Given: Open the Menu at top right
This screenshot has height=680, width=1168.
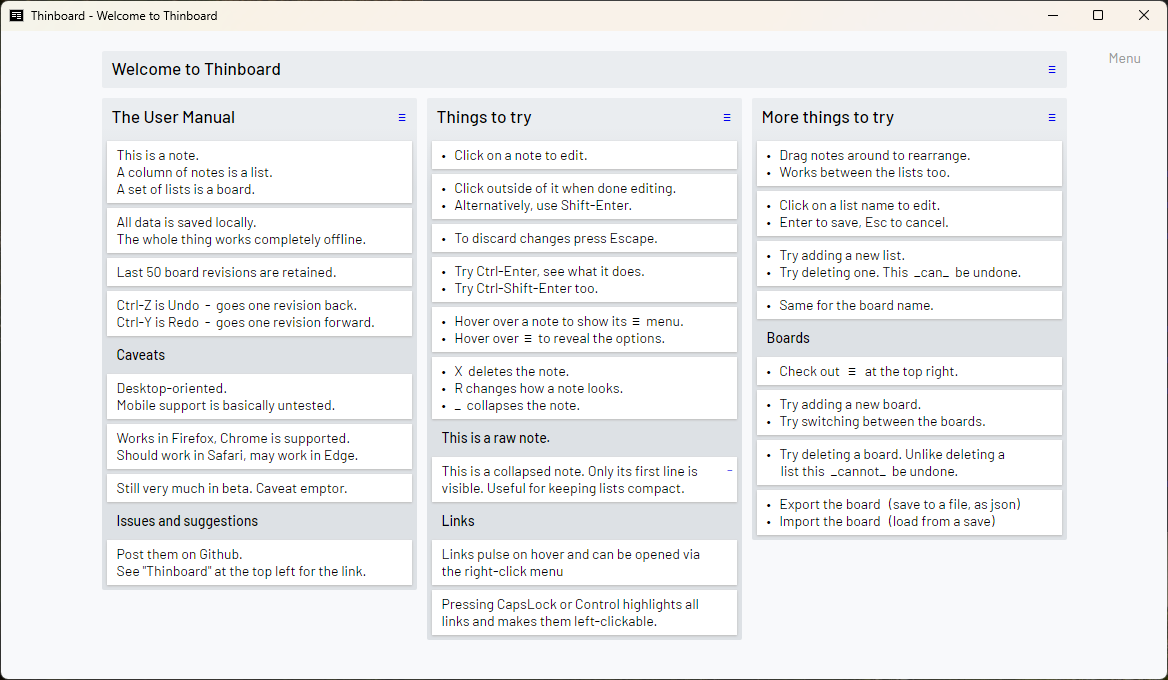Looking at the screenshot, I should coord(1124,58).
